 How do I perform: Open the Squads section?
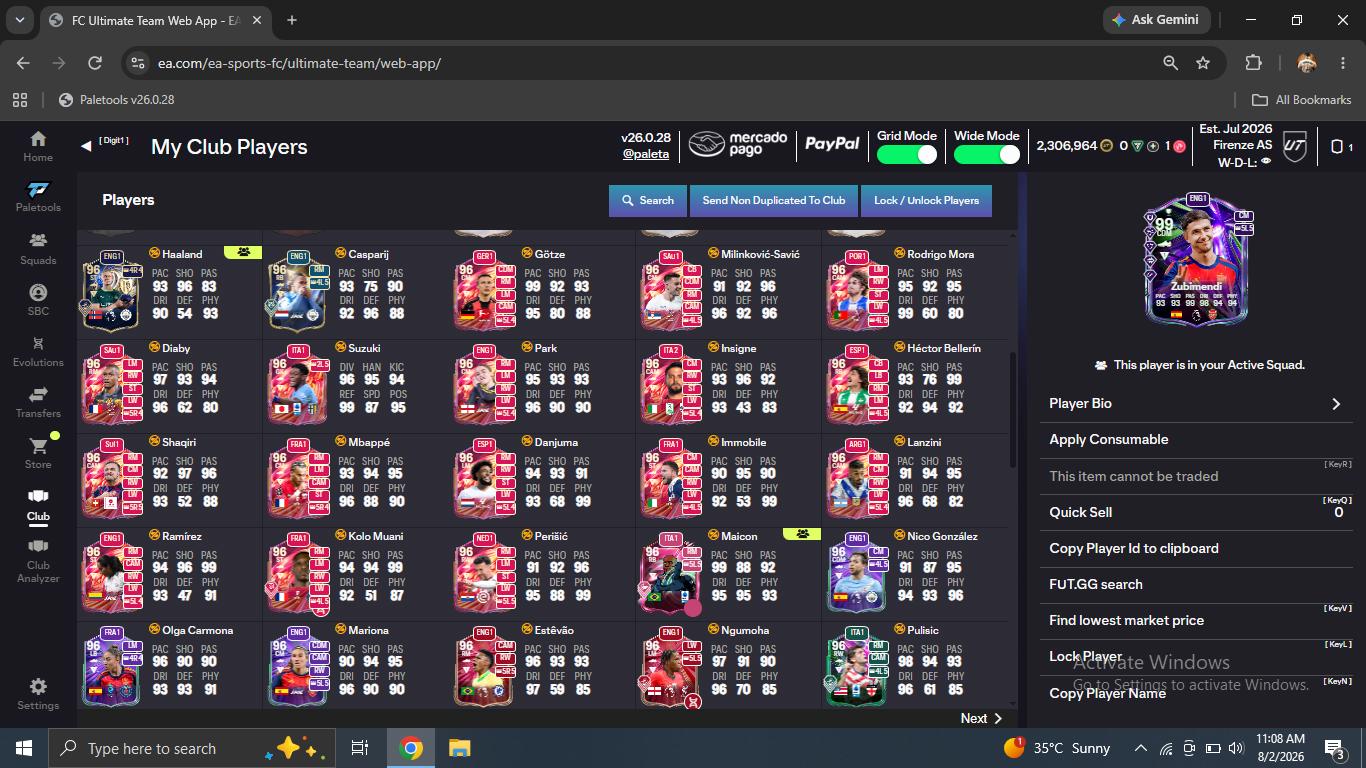38,249
